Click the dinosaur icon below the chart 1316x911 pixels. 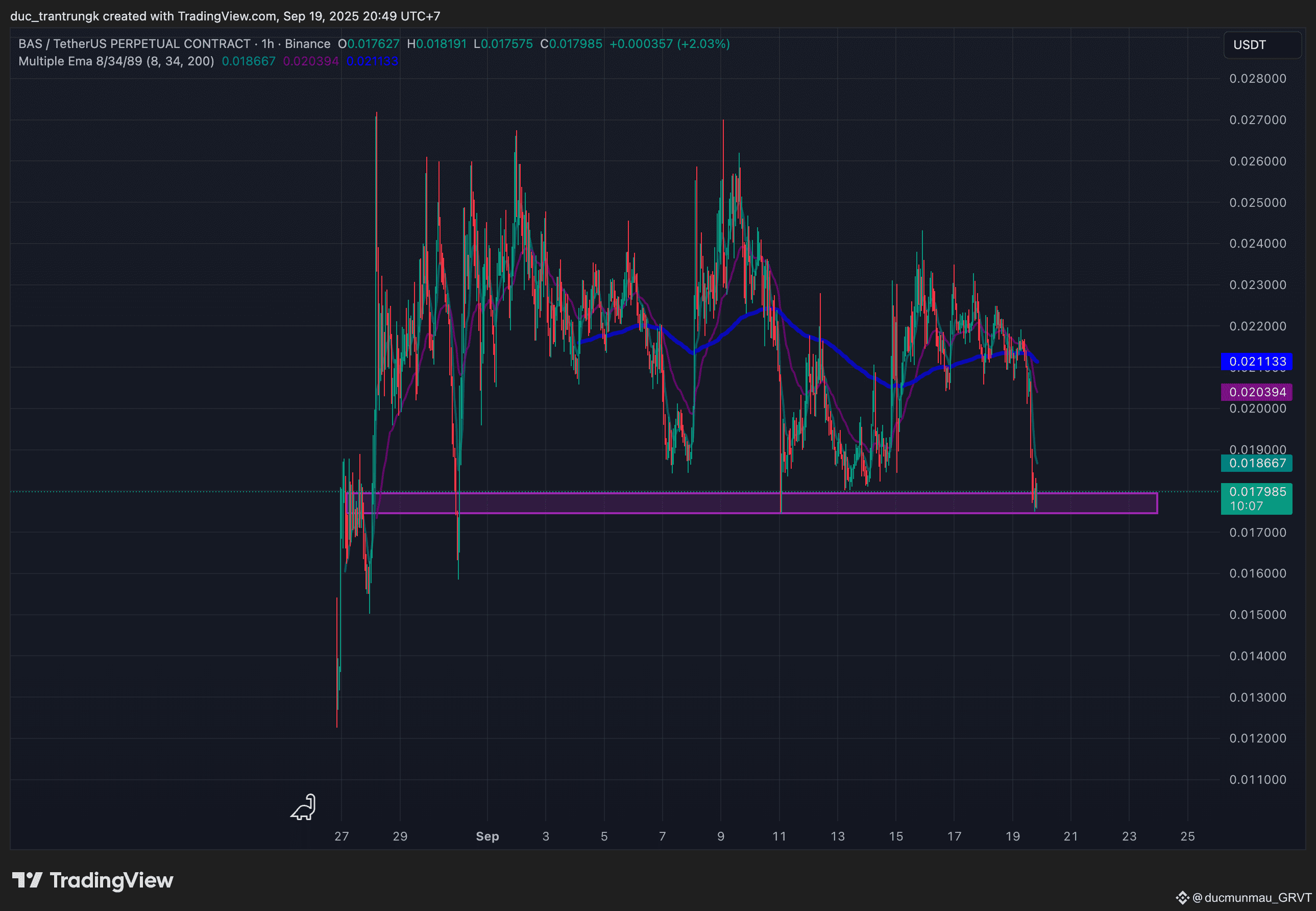click(303, 806)
